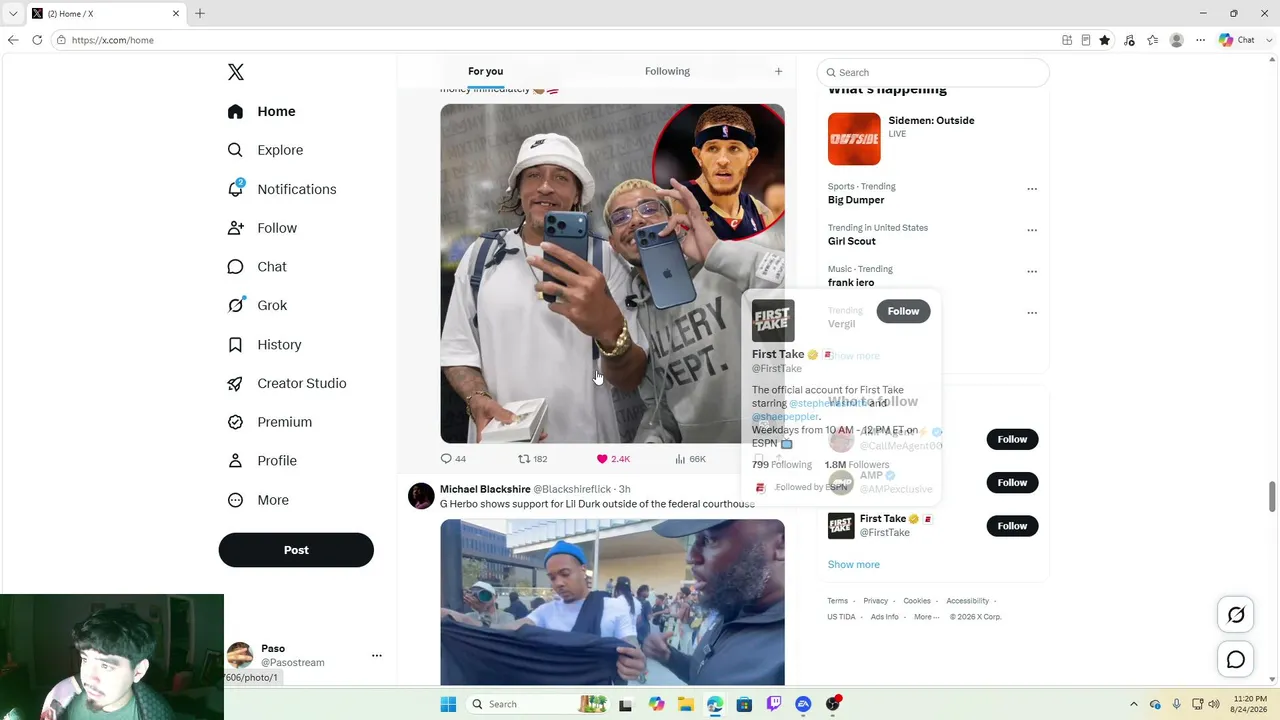Image resolution: width=1280 pixels, height=720 pixels.
Task: Open the browser favorites list icon
Action: point(1153,40)
